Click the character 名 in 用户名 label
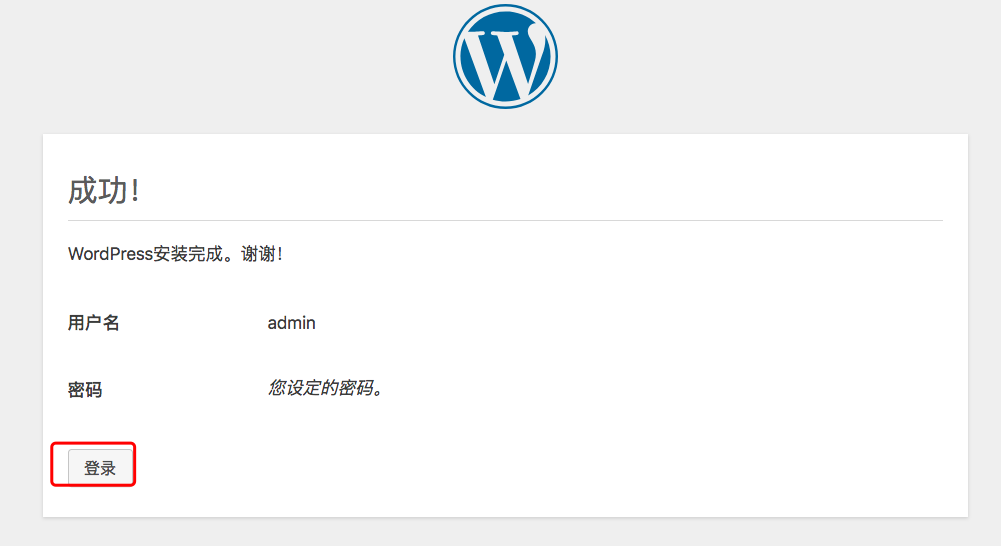The height and width of the screenshot is (546, 1001). tap(111, 323)
